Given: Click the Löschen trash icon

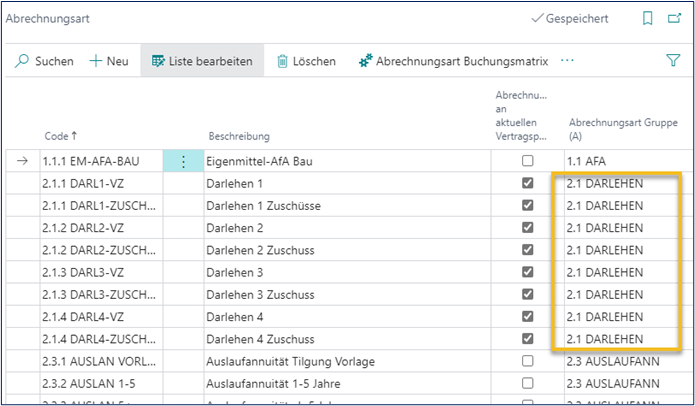Looking at the screenshot, I should coord(282,61).
